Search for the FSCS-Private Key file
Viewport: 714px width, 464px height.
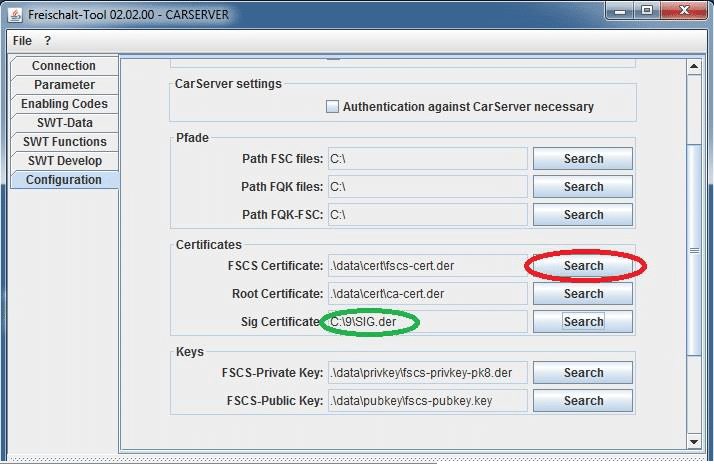tap(582, 373)
